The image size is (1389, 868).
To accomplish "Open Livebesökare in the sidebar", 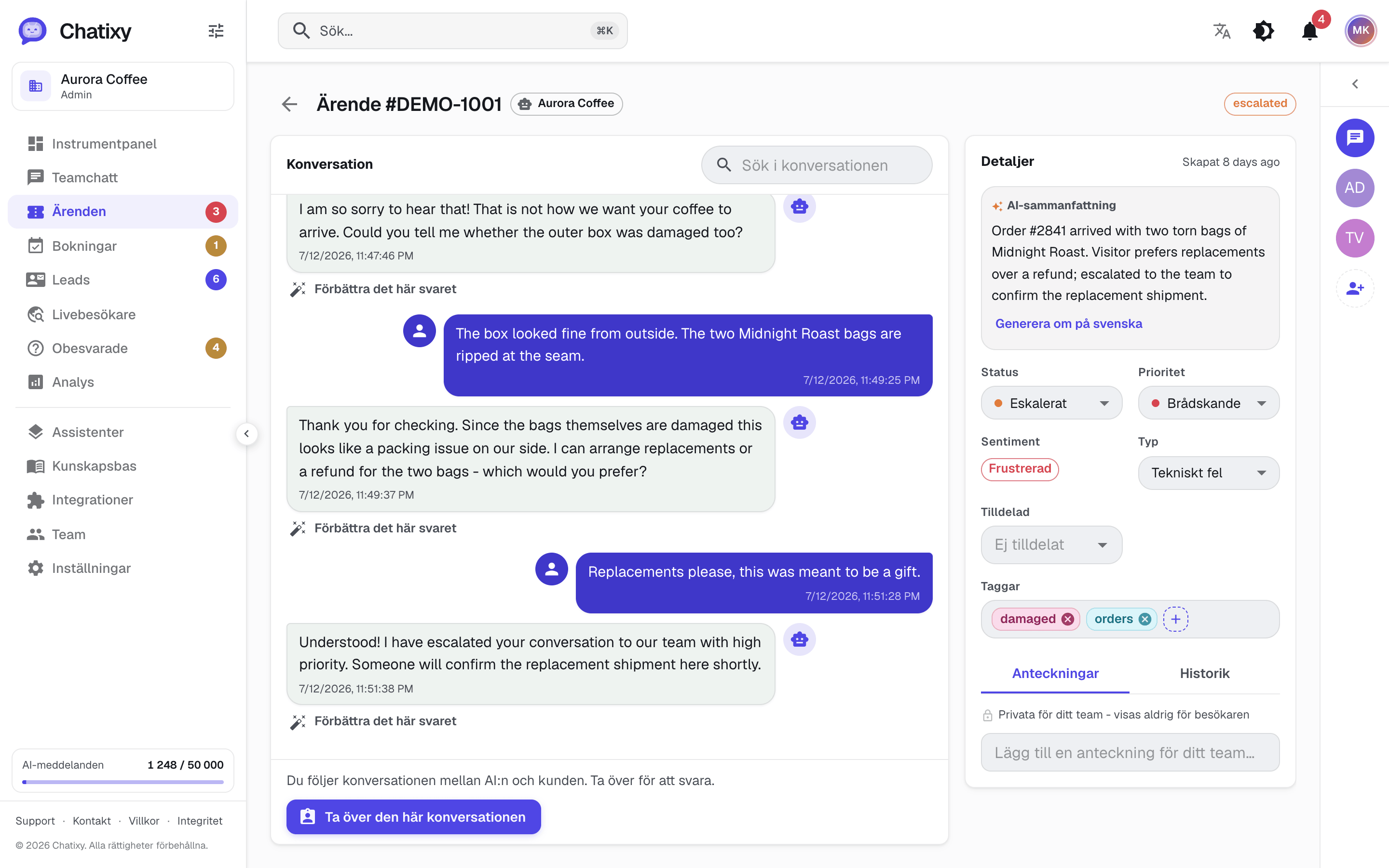I will [123, 314].
